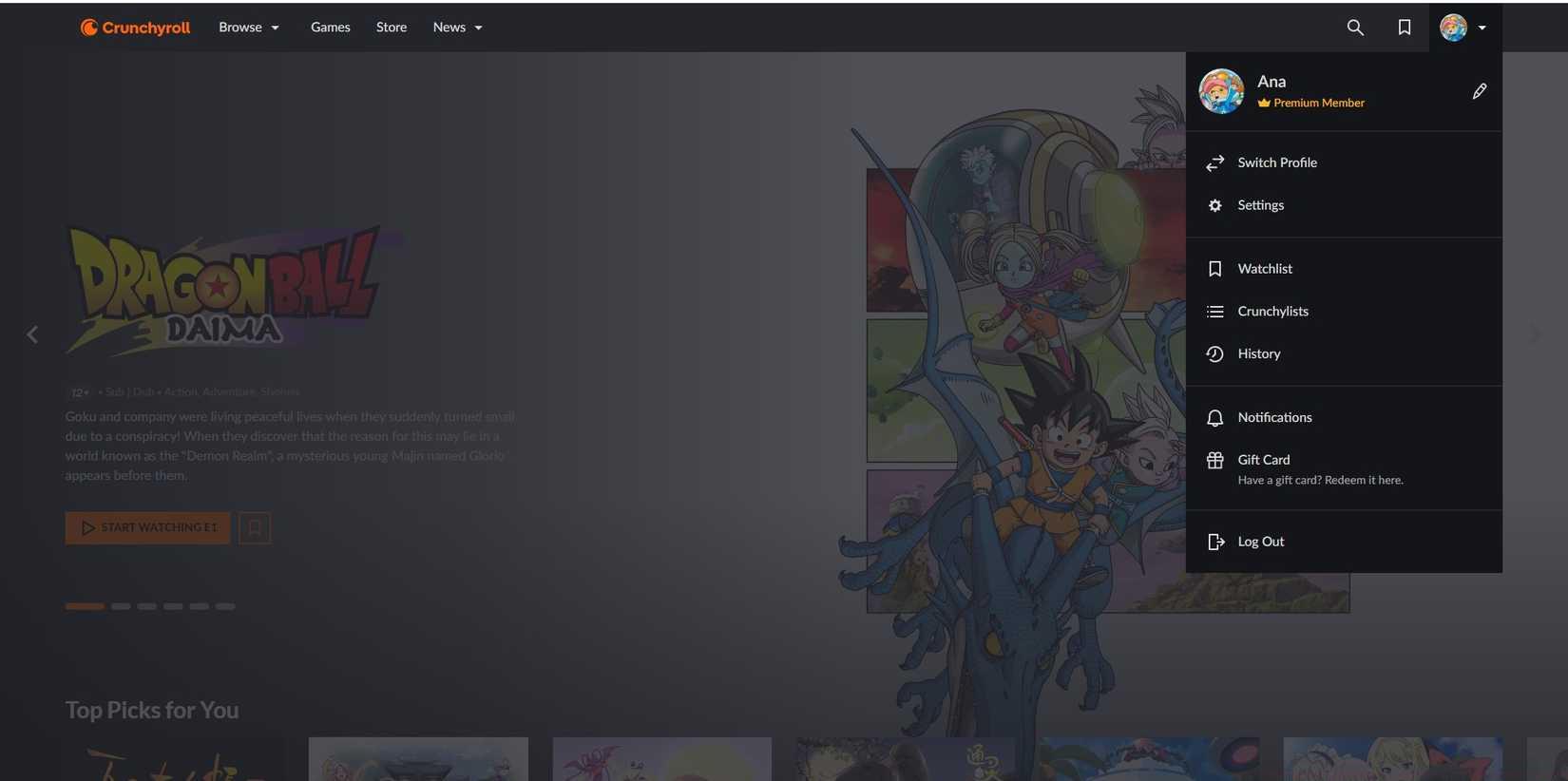Click the History clock icon
The width and height of the screenshot is (1568, 781).
1214,353
